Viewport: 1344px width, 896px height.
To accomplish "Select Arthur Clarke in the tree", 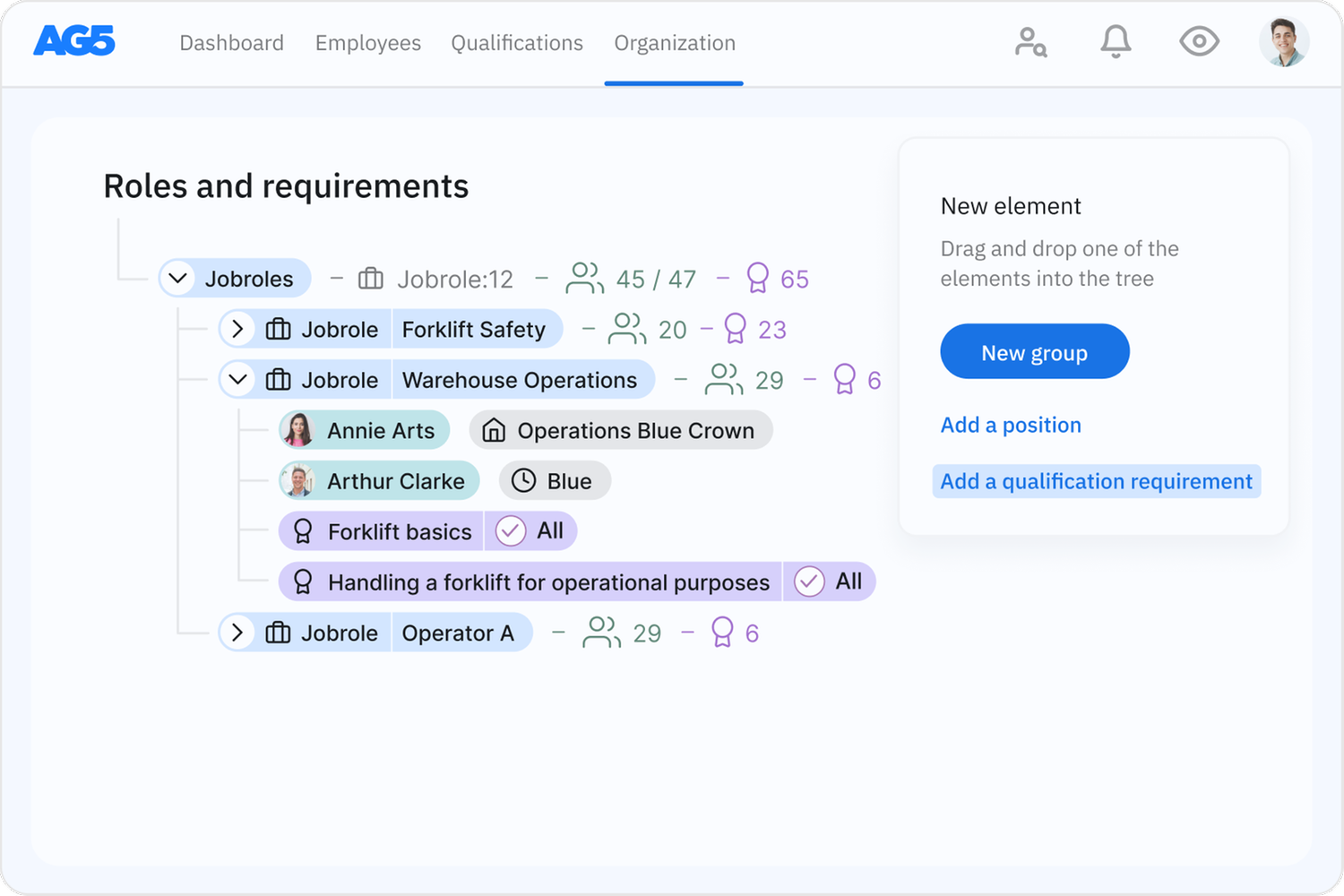I will [379, 481].
